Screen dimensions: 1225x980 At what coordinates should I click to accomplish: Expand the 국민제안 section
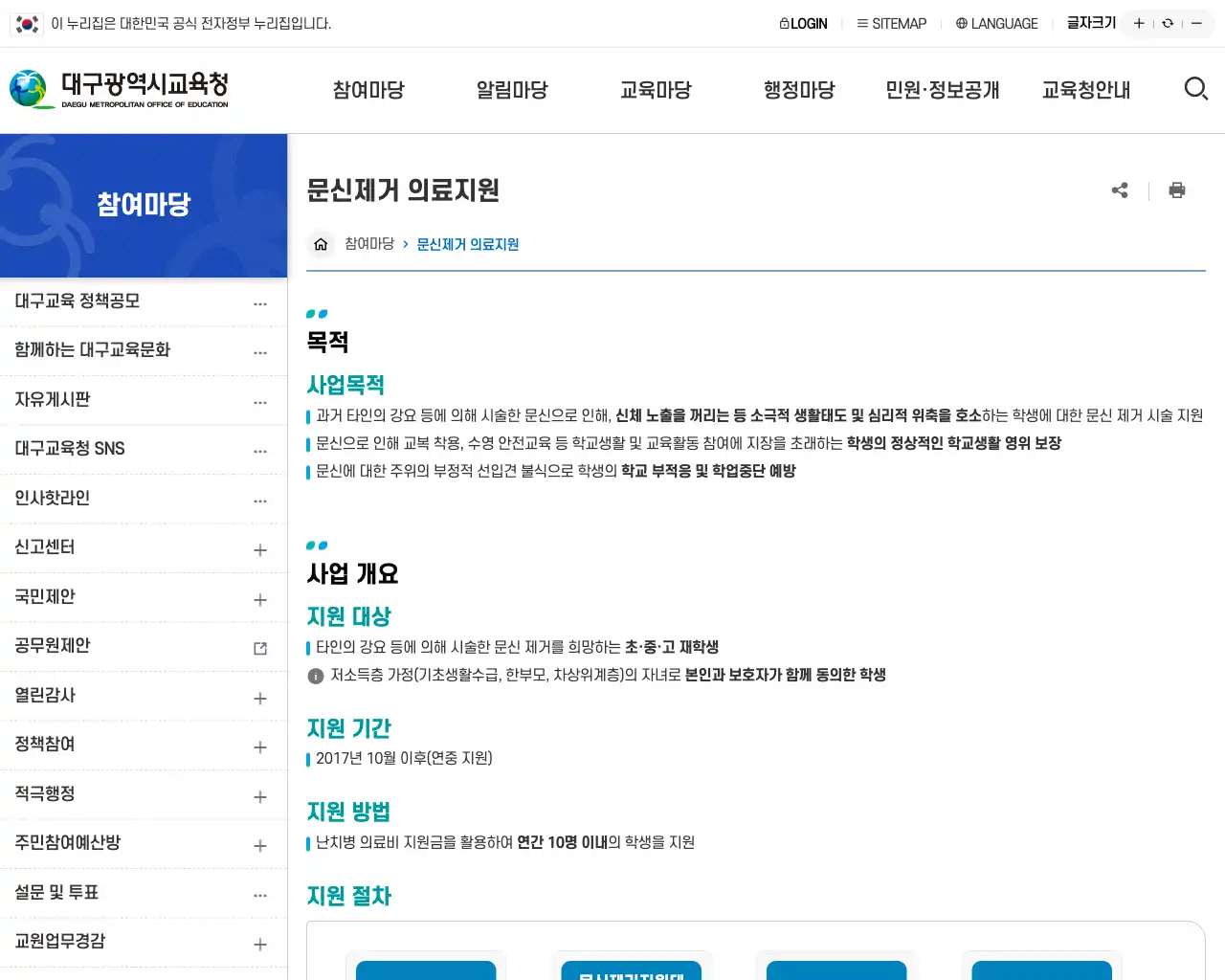click(259, 598)
